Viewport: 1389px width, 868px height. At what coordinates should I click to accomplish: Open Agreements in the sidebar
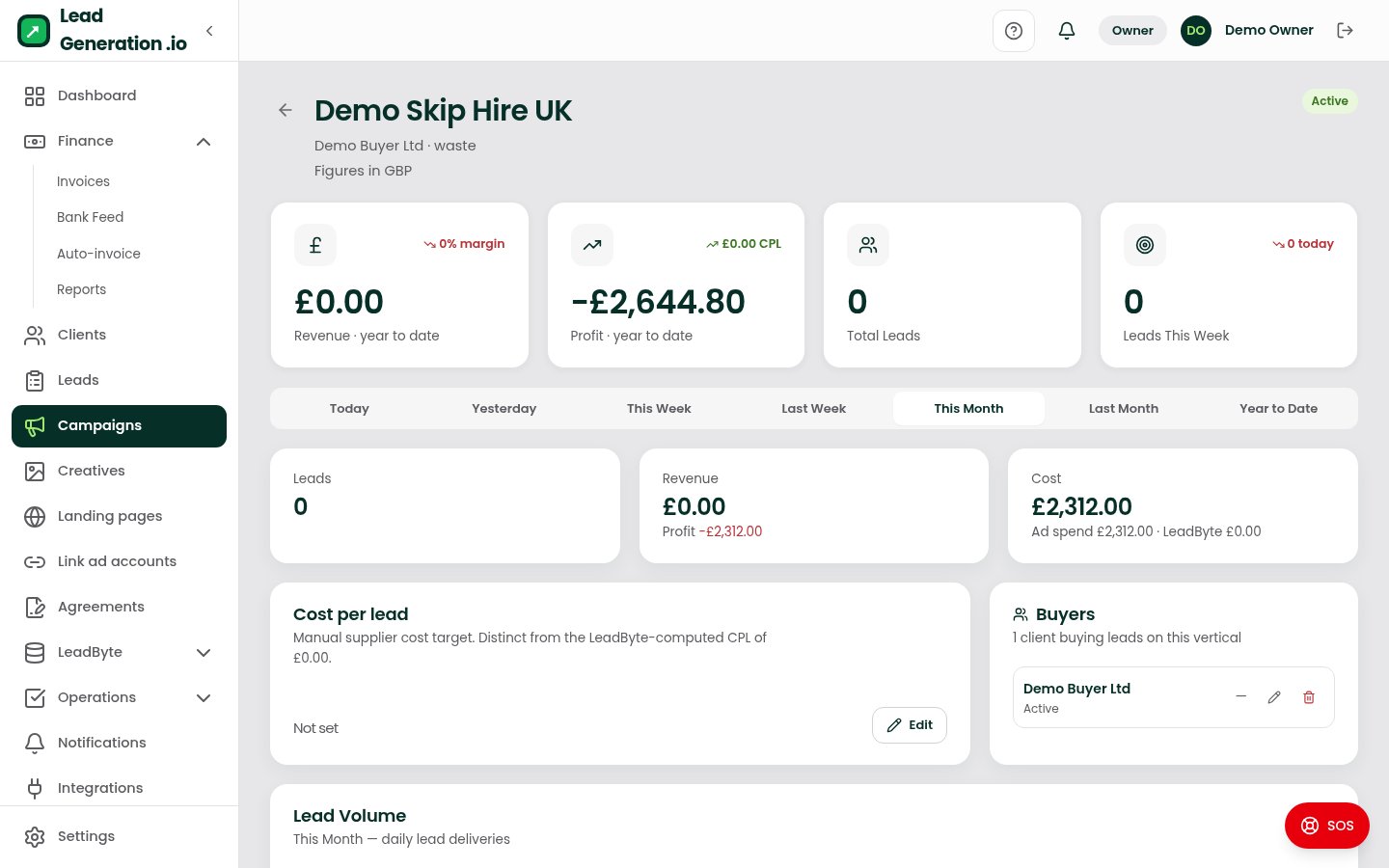click(x=120, y=607)
